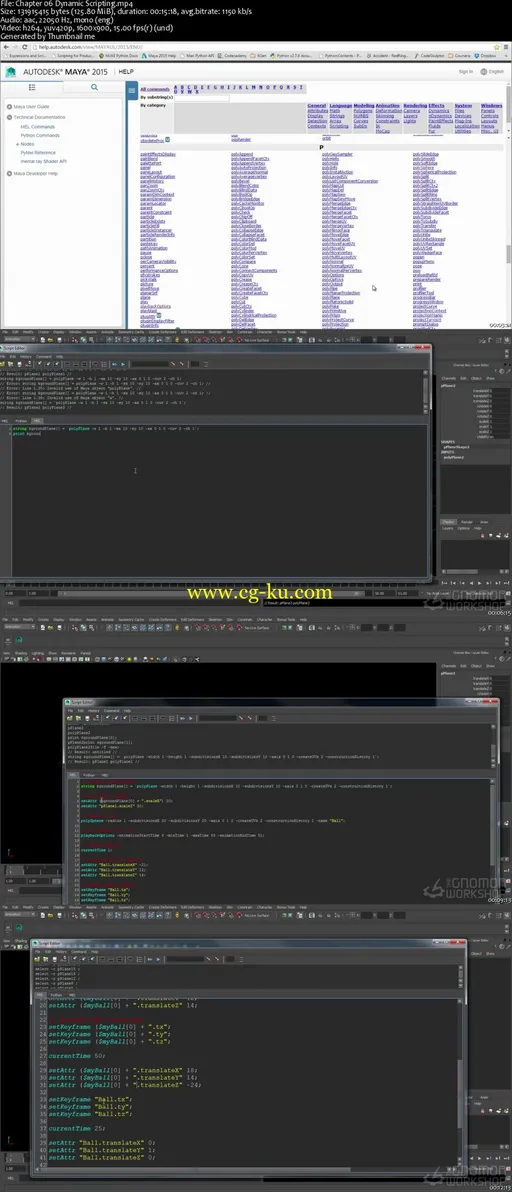Place cursor on 'currentTime 25;' code line

[78, 1128]
